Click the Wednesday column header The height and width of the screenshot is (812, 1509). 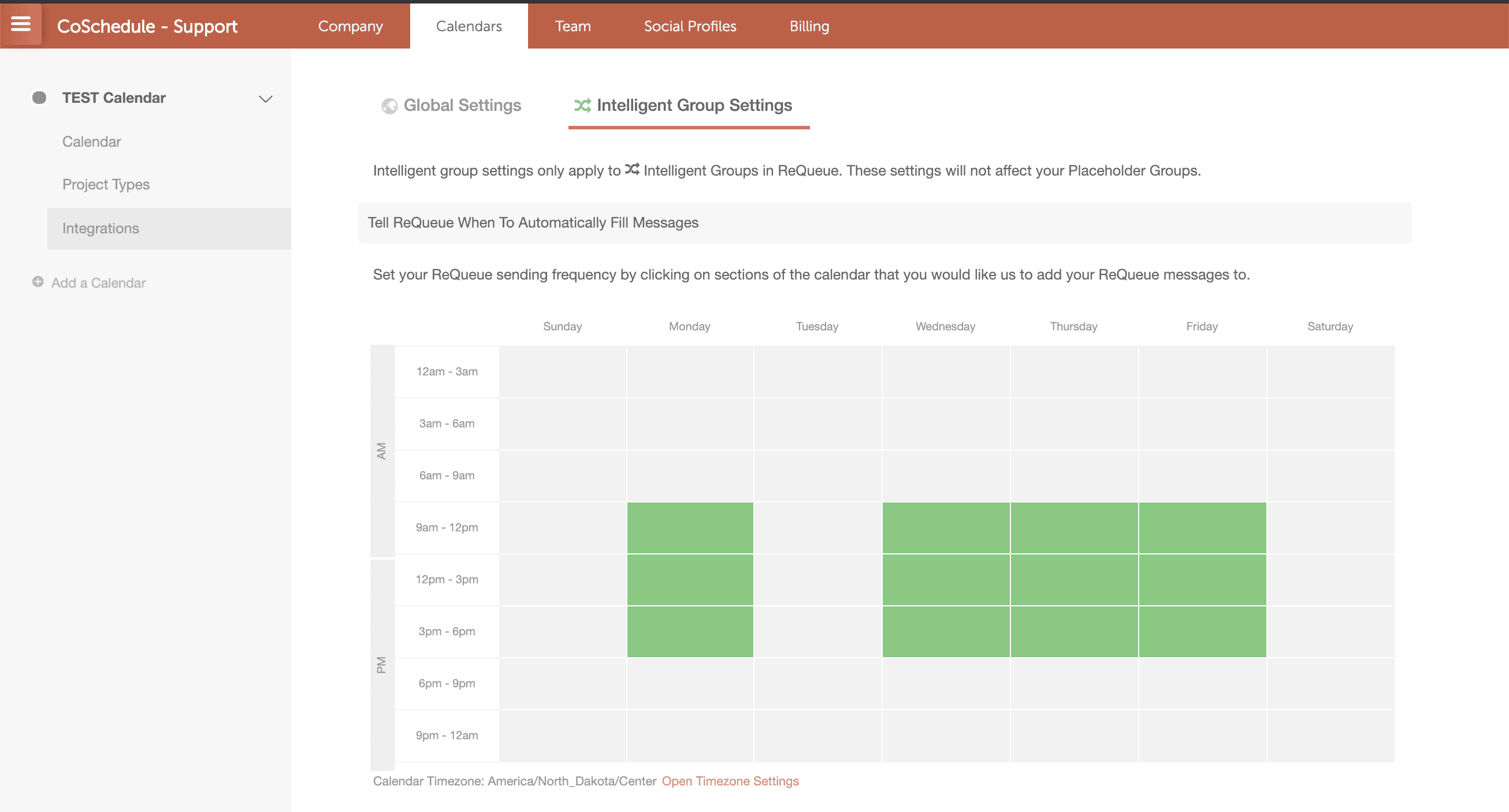(x=946, y=326)
